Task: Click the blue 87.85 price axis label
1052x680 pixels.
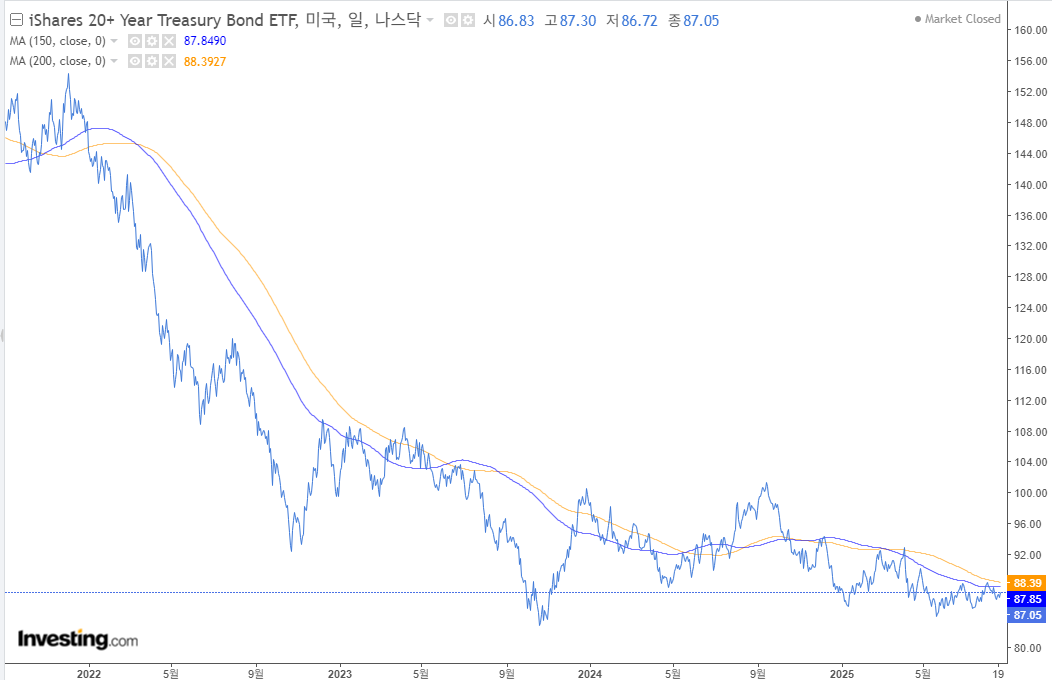Action: (x=1027, y=599)
